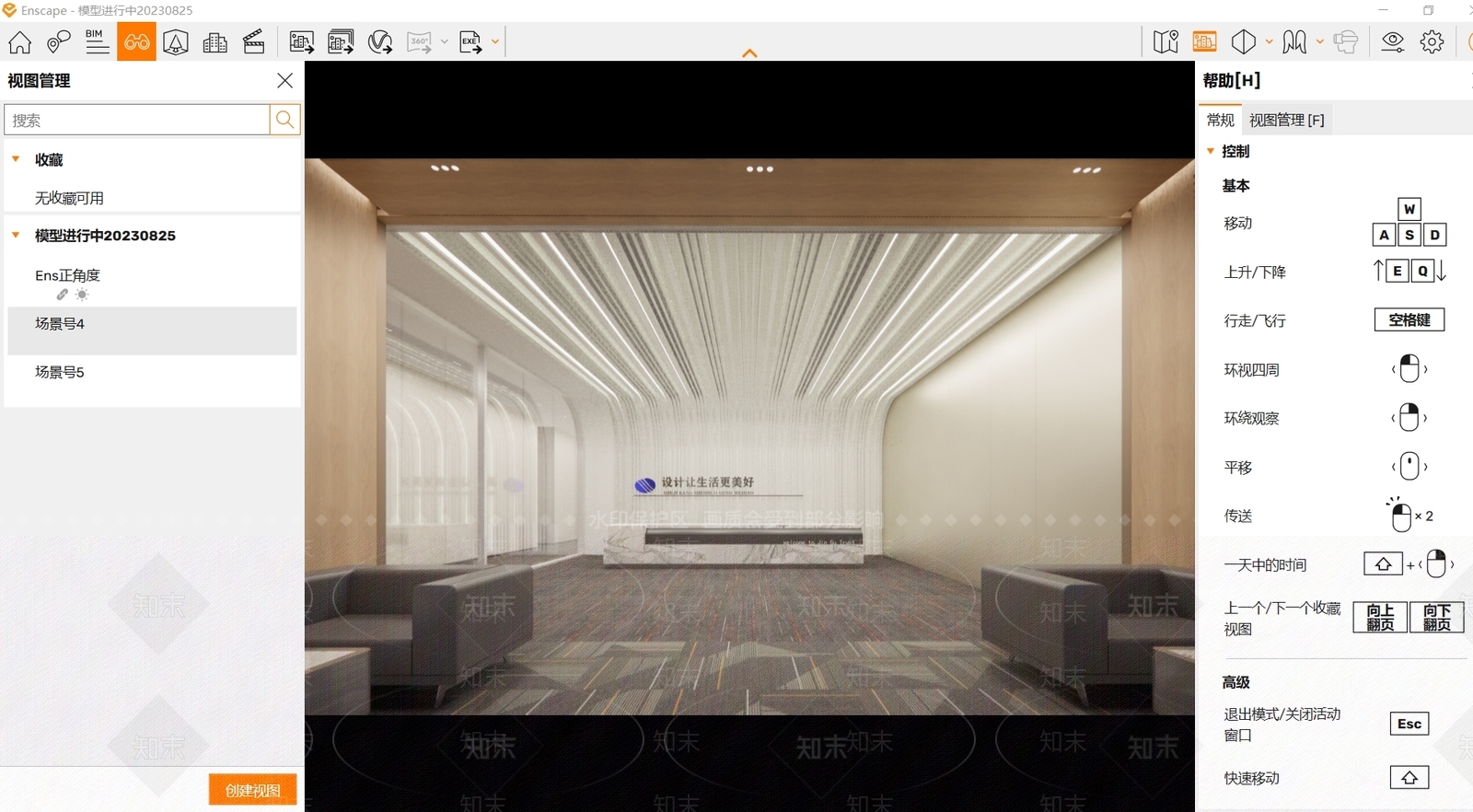The height and width of the screenshot is (812, 1473).
Task: Click the navigation mode wings icon
Action: pyautogui.click(x=1294, y=42)
